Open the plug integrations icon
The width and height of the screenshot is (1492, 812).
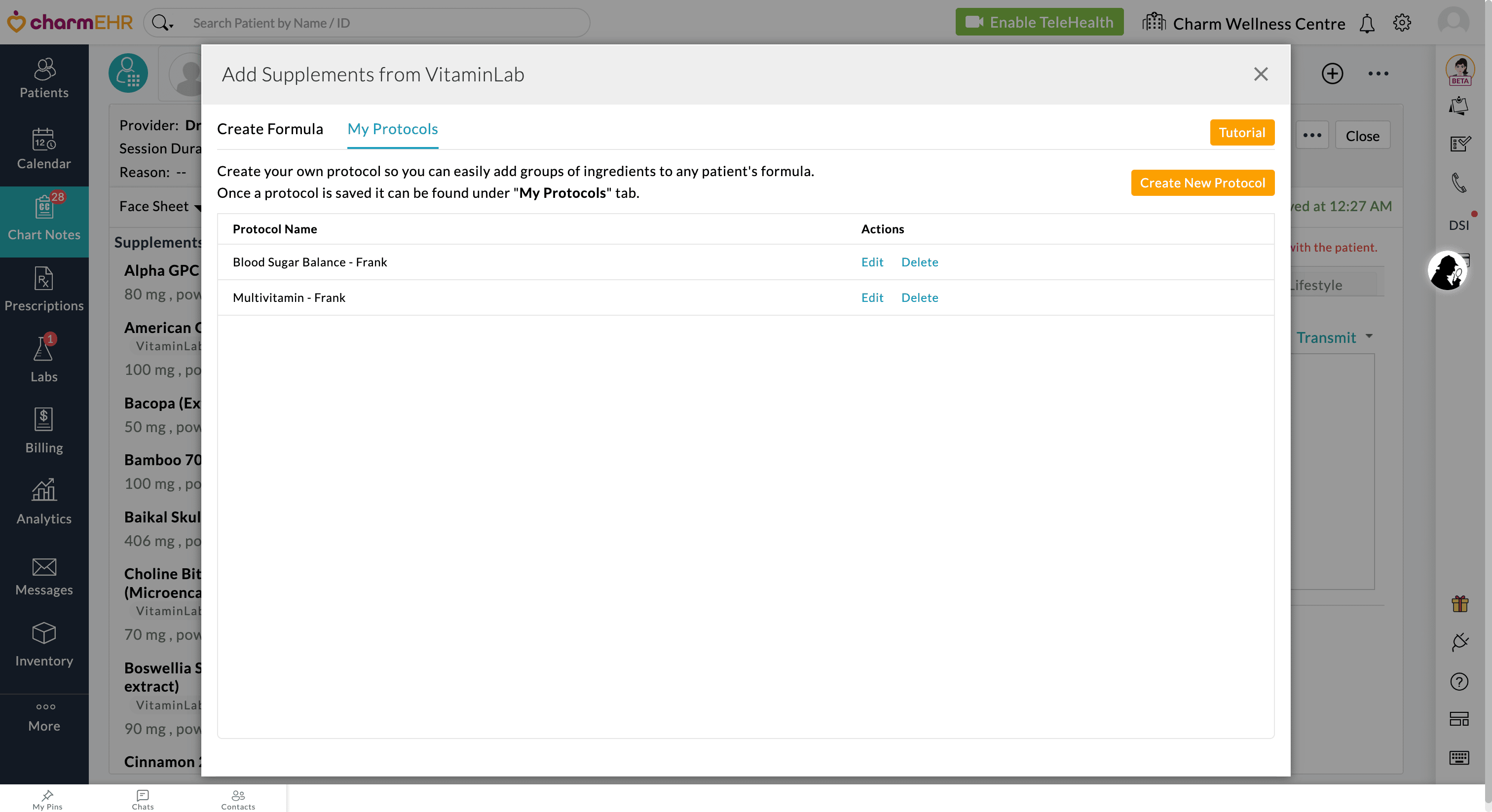[1459, 642]
